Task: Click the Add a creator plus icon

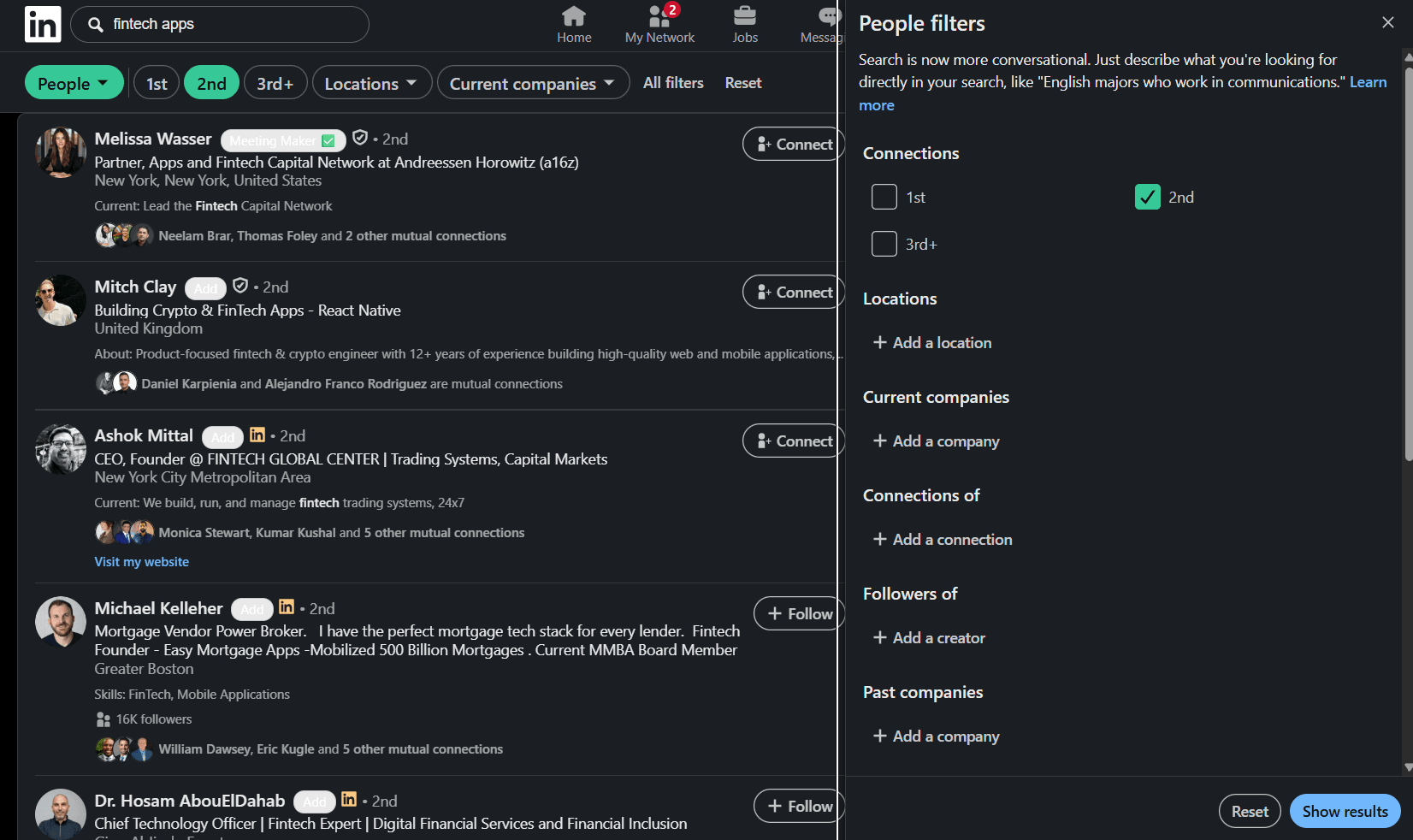Action: click(880, 638)
